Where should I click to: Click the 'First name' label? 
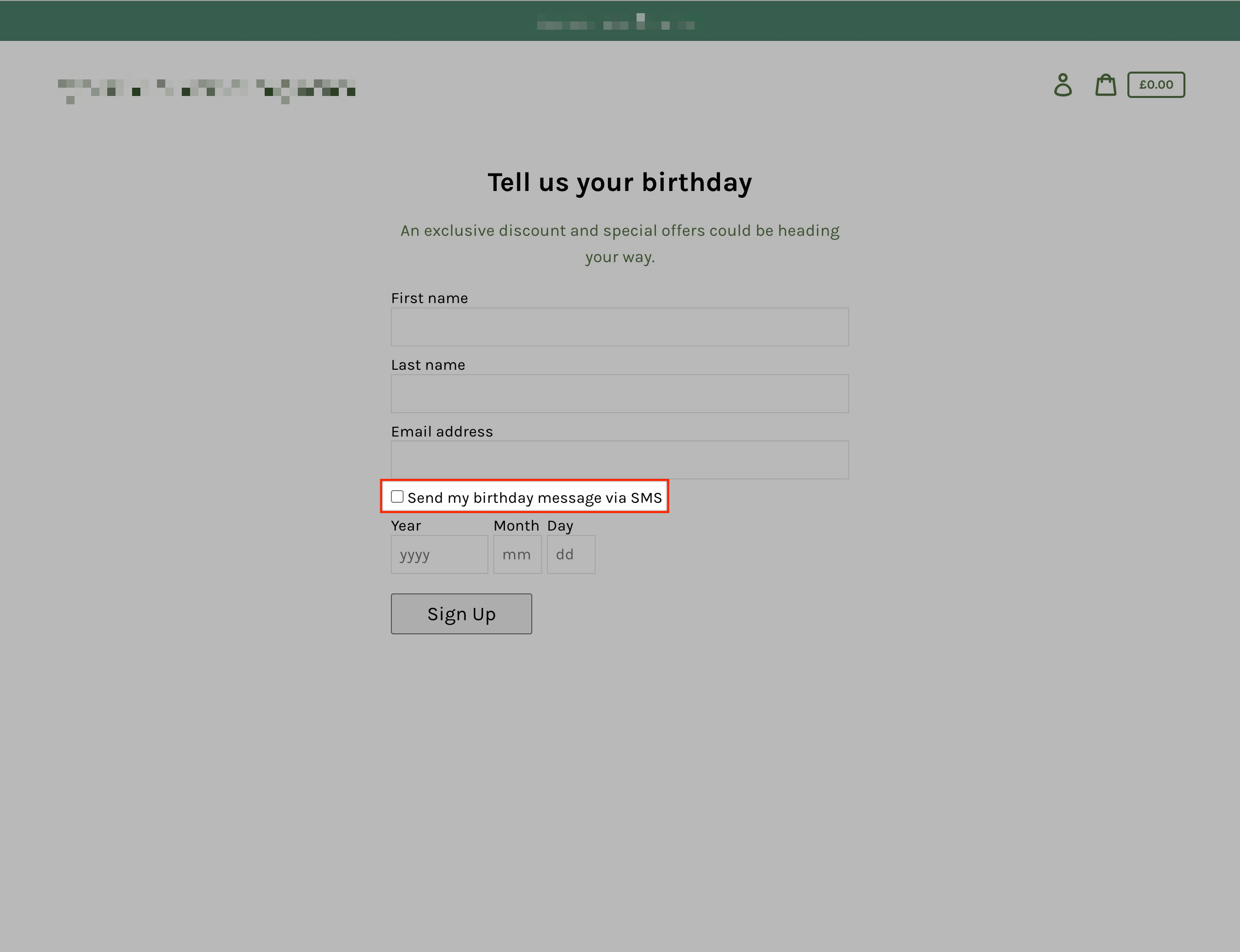pos(429,299)
